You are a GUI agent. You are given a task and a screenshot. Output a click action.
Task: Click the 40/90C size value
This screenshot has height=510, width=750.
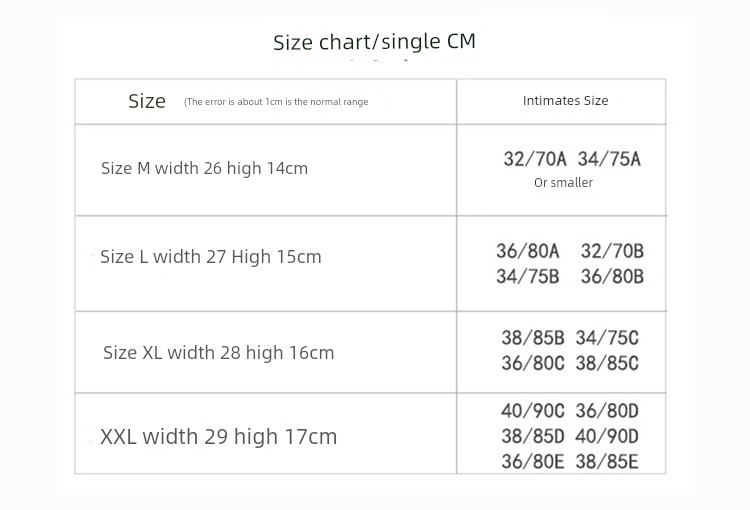pyautogui.click(x=533, y=411)
